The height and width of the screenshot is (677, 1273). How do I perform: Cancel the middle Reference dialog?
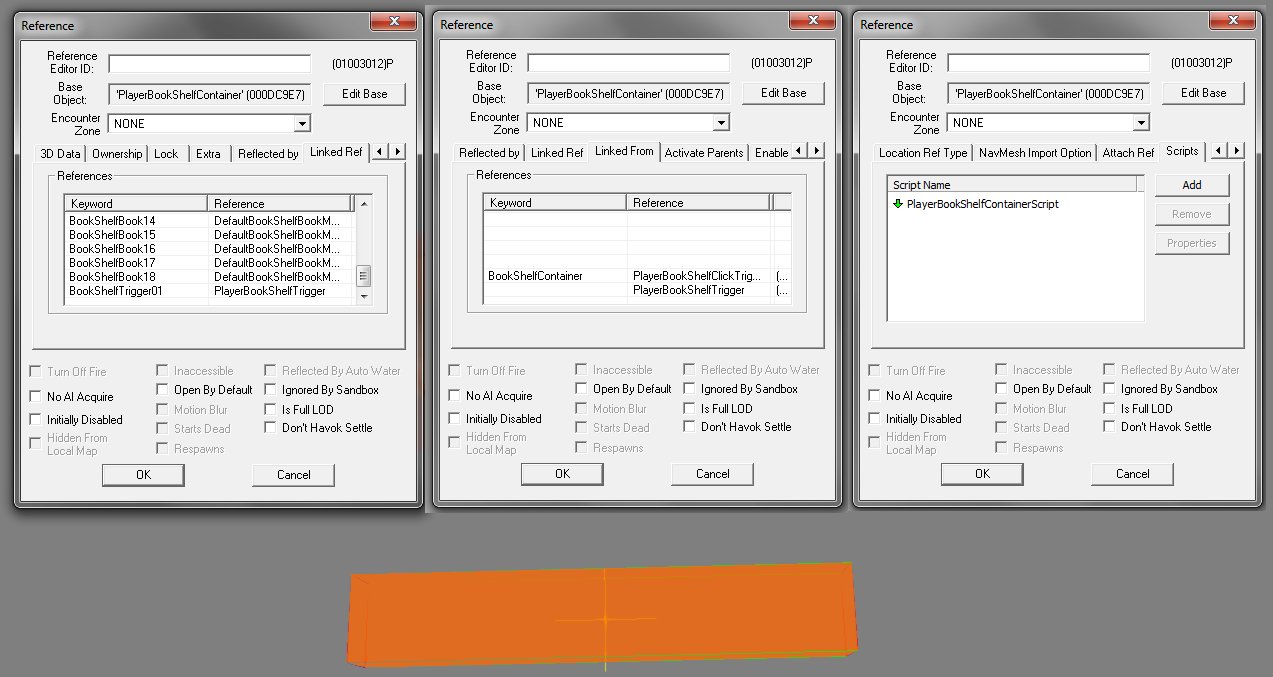click(712, 474)
